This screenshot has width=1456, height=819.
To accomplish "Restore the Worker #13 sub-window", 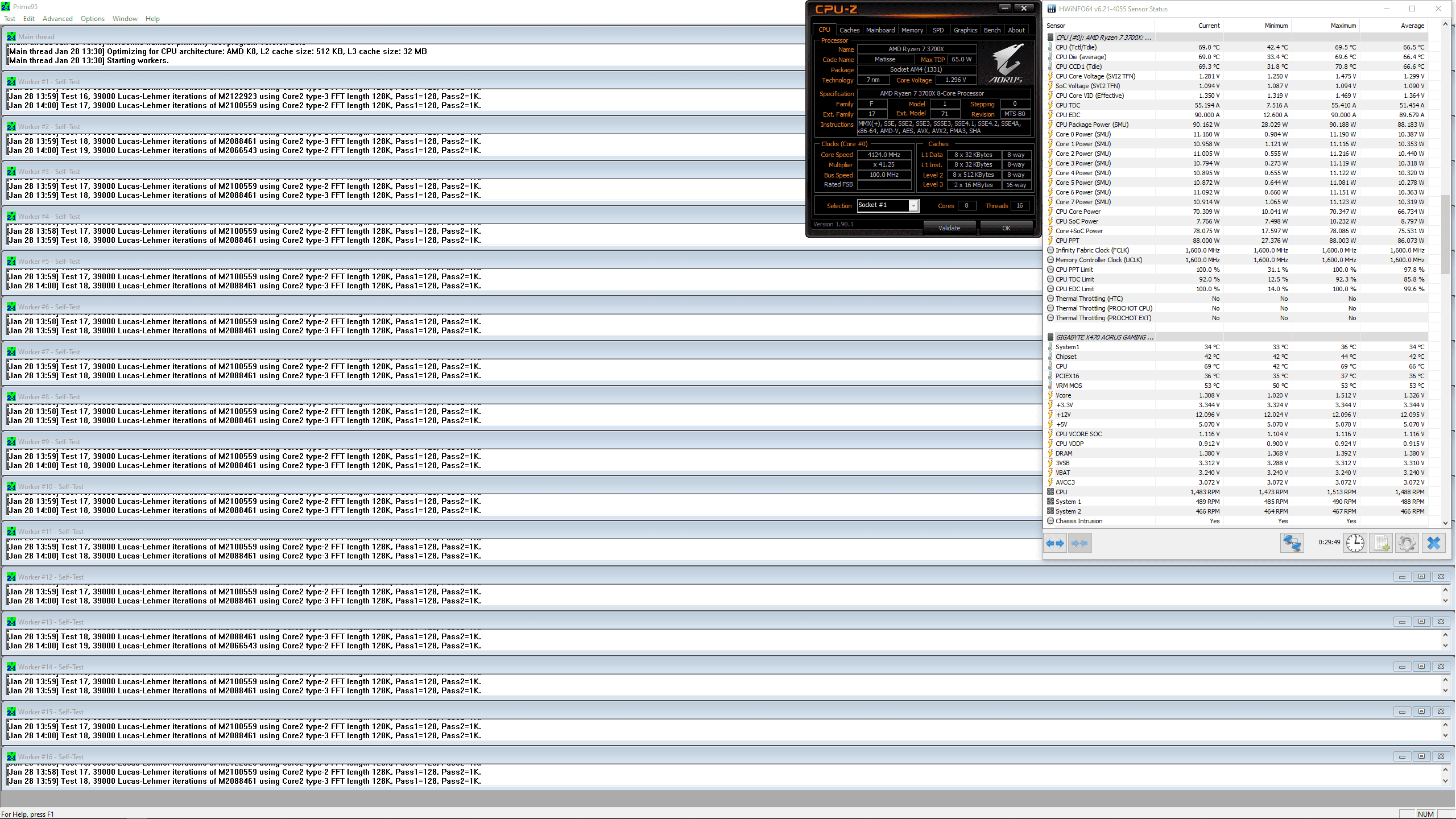I will click(x=1421, y=622).
